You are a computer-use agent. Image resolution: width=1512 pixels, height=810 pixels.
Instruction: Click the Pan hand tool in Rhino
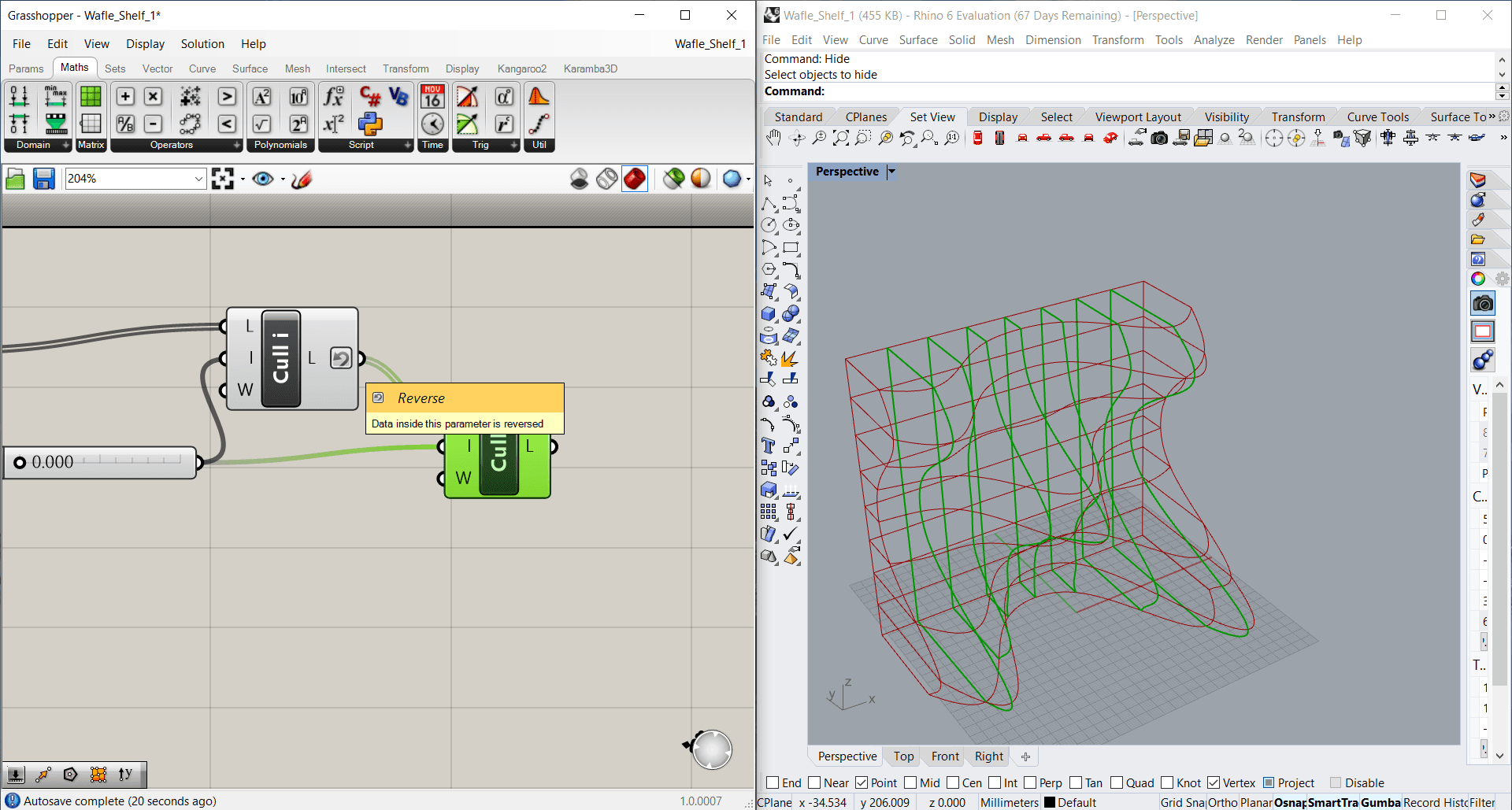point(773,139)
